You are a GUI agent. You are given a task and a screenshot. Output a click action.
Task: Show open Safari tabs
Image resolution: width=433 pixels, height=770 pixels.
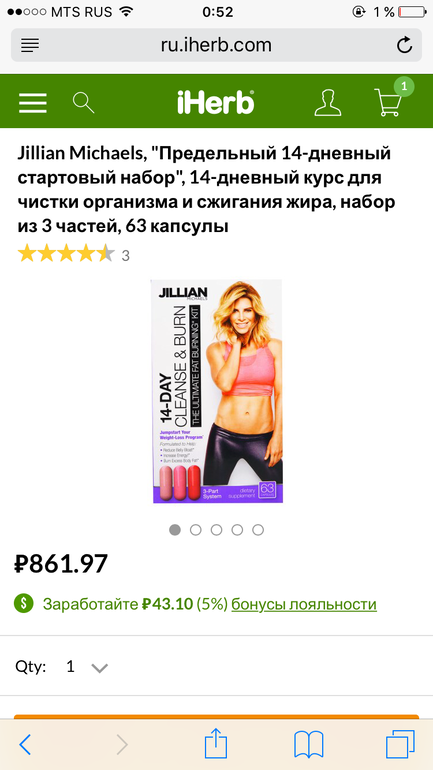click(x=400, y=744)
